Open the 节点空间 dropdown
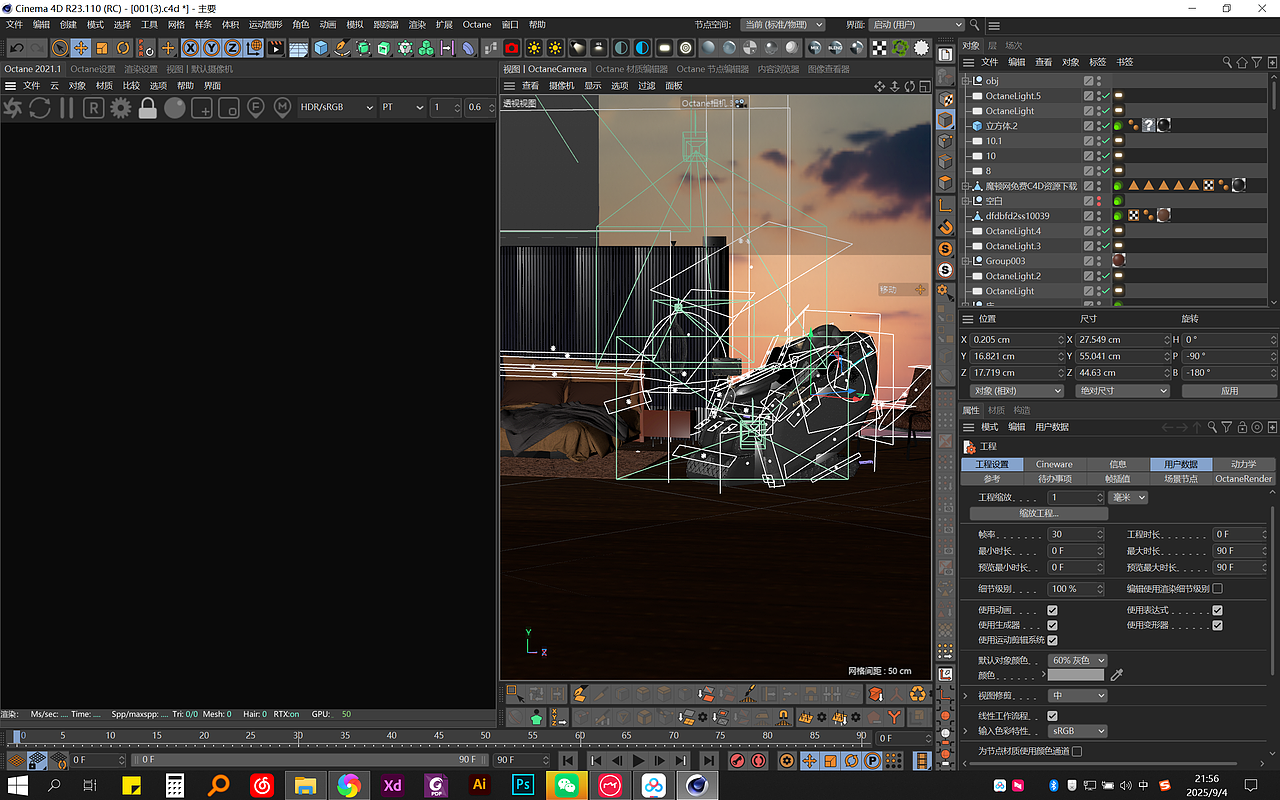 point(784,24)
